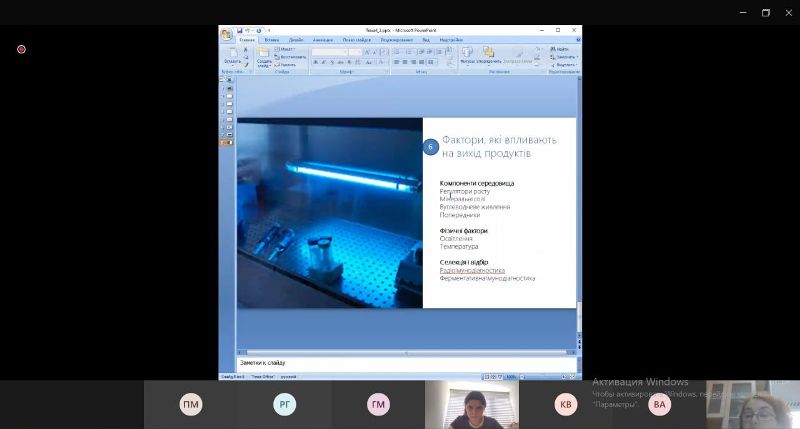800x429 pixels.
Task: Create a new slide with Создать слайд
Action: pos(264,57)
